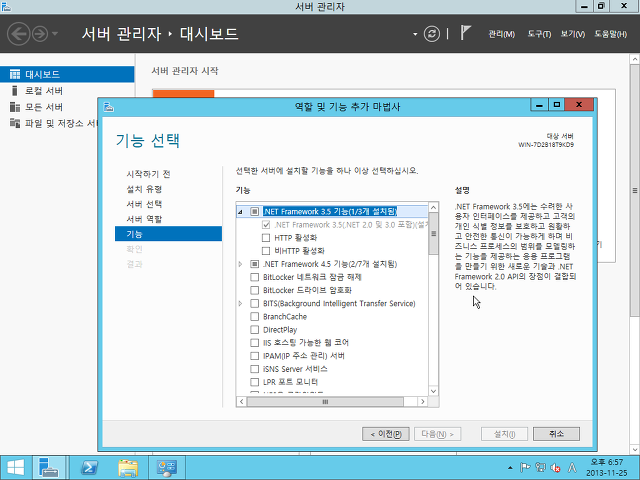This screenshot has width=640, height=480.
Task: Click the refresh icon in Server Manager header
Action: coord(432,34)
